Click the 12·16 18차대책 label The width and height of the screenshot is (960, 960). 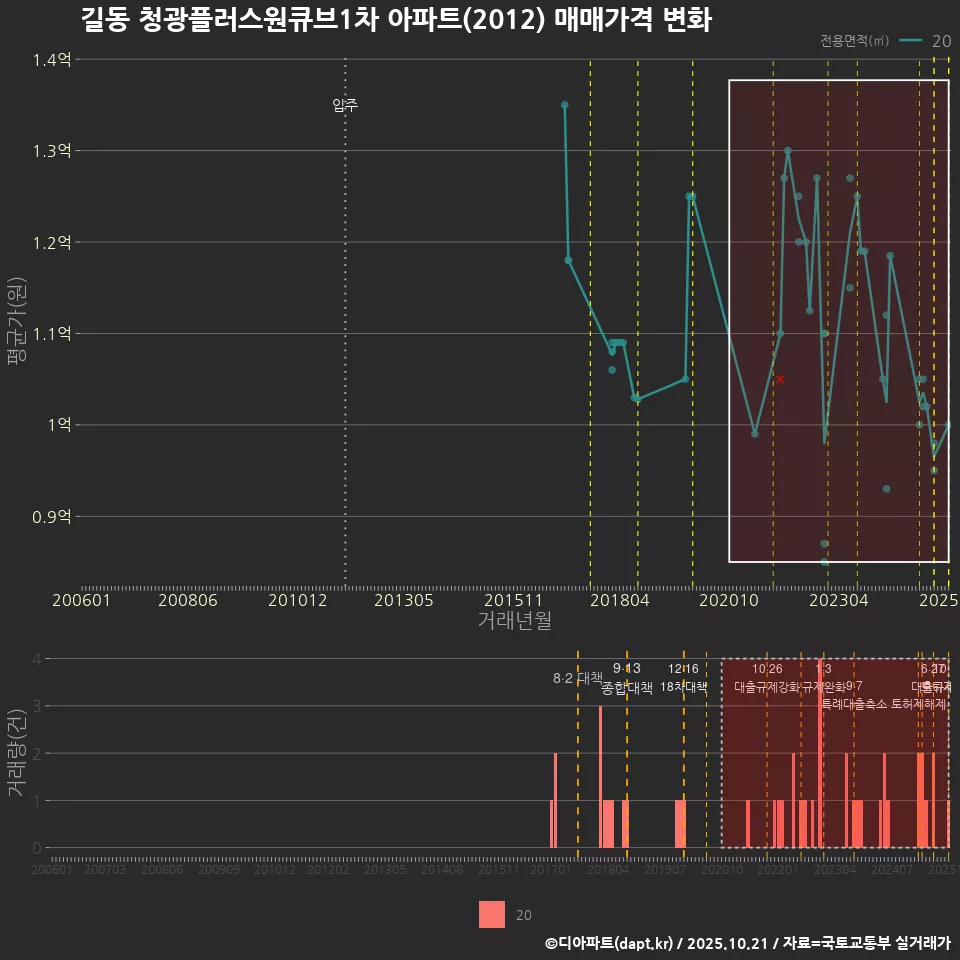pos(684,678)
